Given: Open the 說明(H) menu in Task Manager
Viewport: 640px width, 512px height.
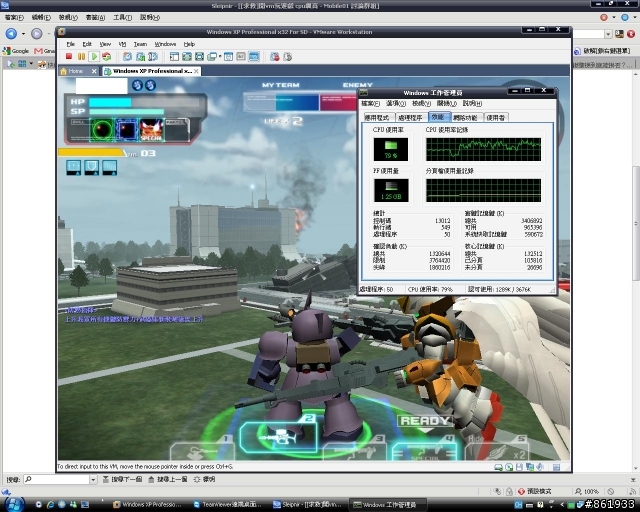Looking at the screenshot, I should click(x=472, y=103).
